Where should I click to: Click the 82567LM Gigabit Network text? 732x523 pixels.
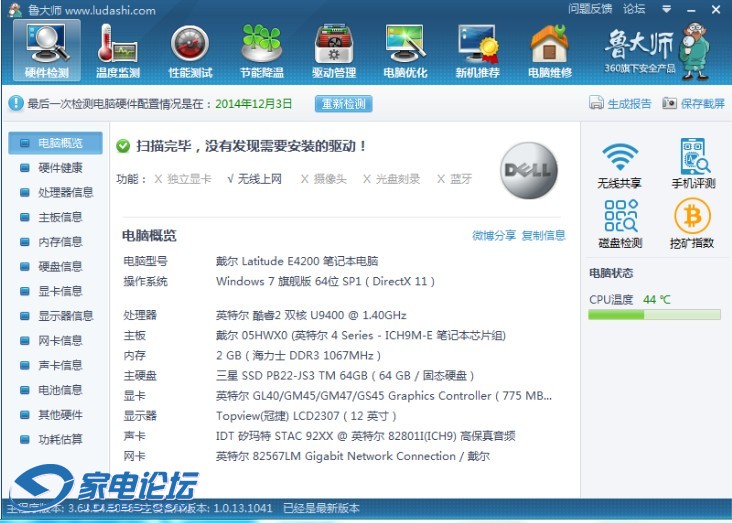pyautogui.click(x=352, y=456)
